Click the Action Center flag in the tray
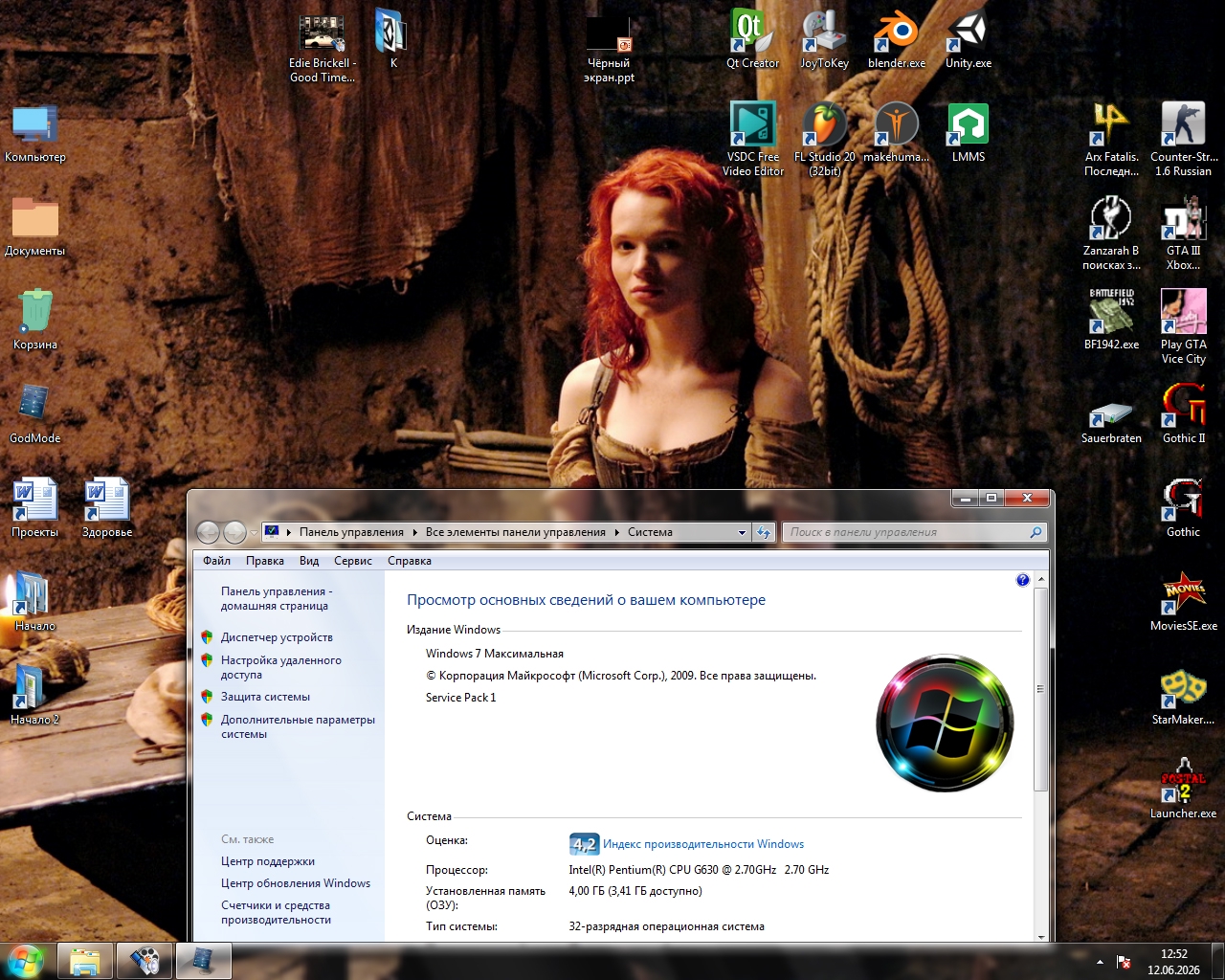 tap(1124, 962)
